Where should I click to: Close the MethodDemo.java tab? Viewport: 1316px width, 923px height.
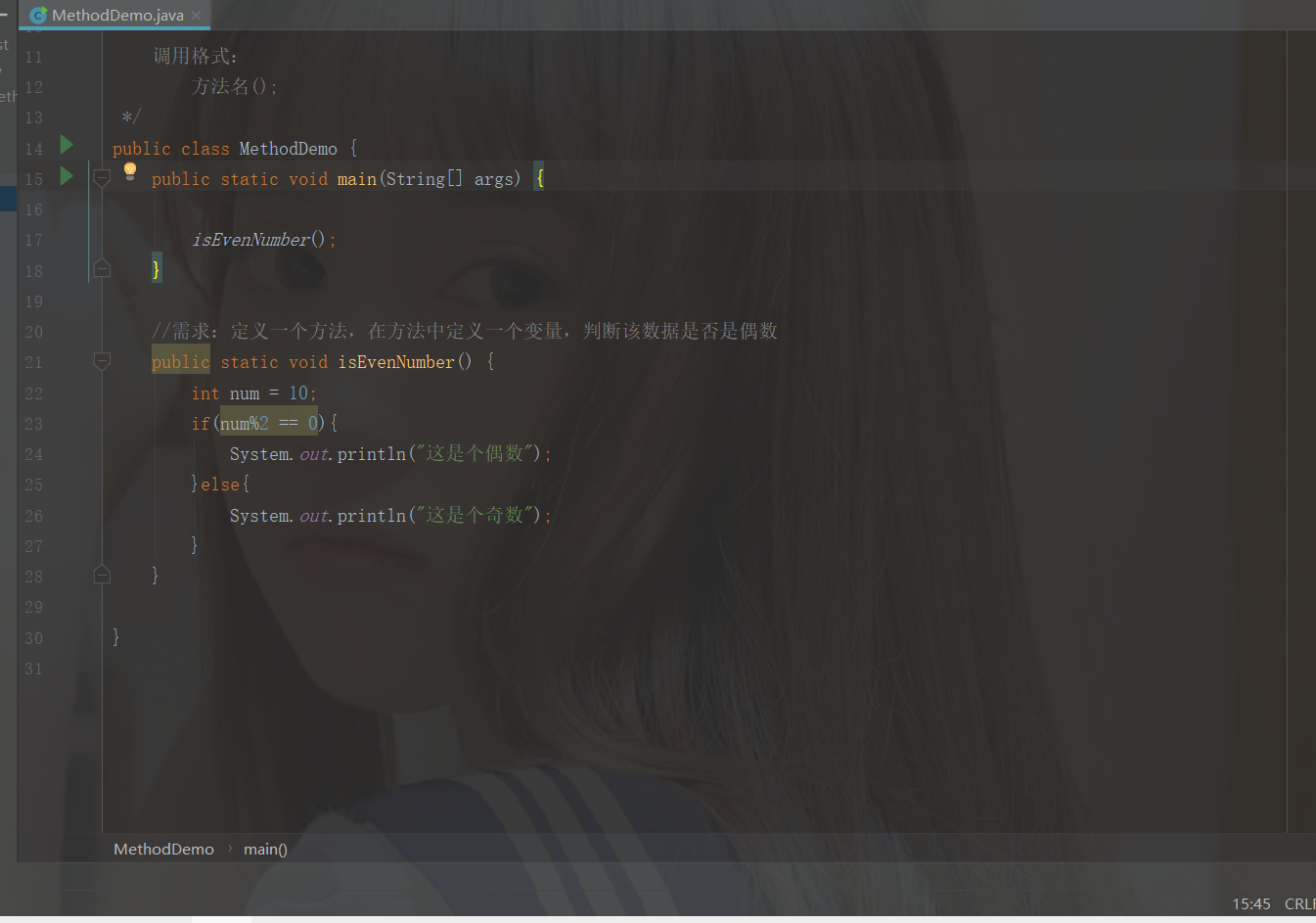point(197,15)
